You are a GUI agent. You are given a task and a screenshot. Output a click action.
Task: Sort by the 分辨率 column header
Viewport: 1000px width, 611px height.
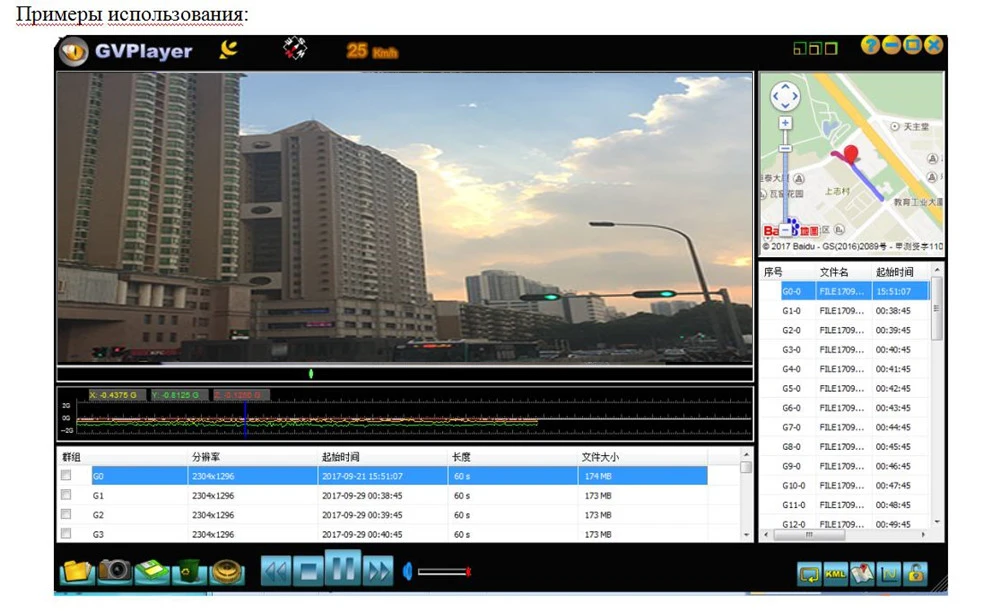[x=253, y=457]
